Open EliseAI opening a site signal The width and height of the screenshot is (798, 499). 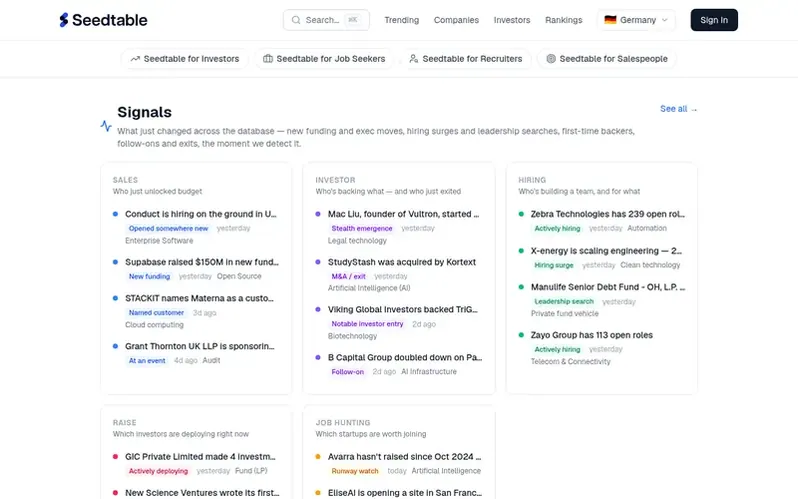point(405,492)
